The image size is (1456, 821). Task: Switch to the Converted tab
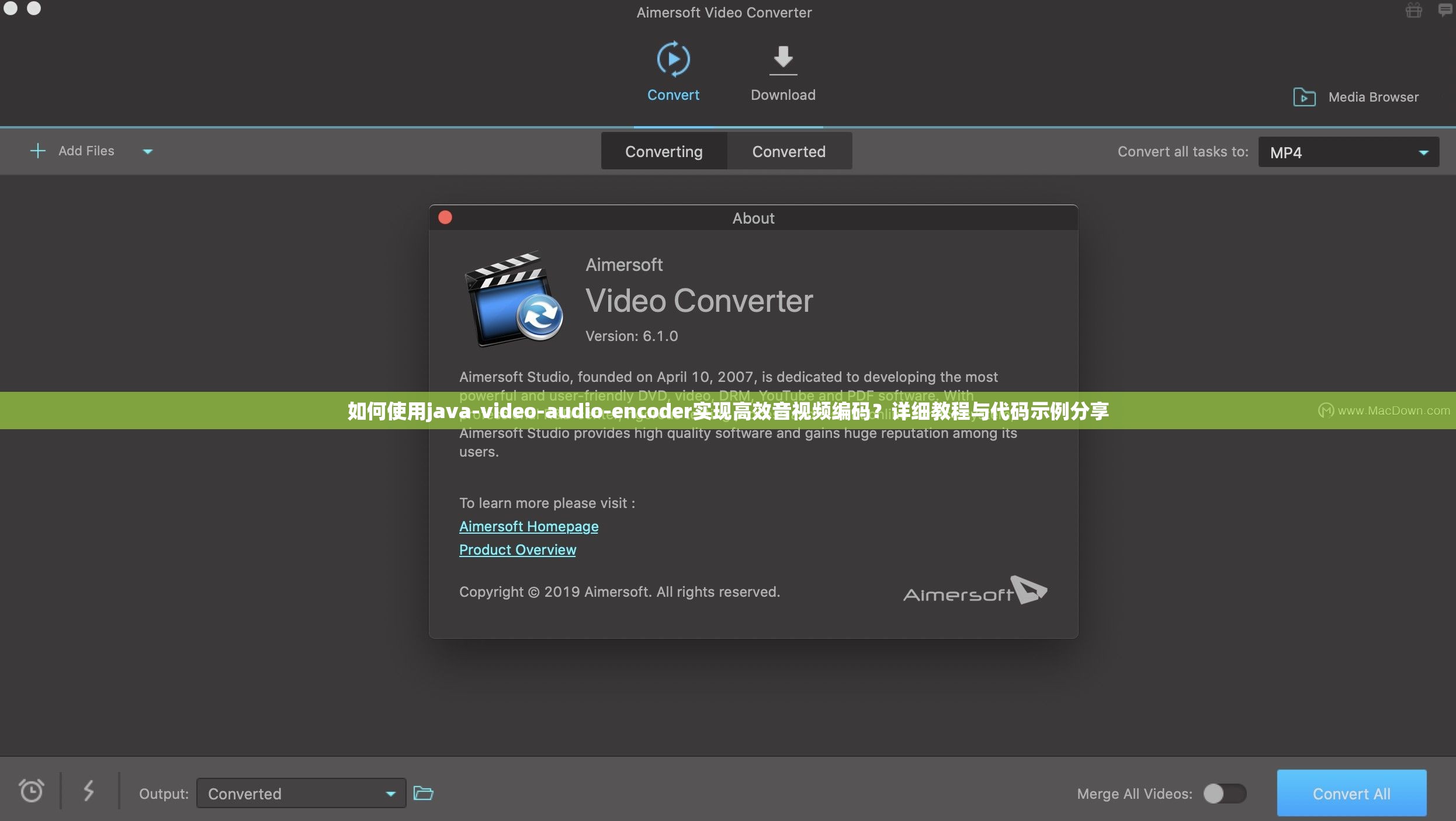click(x=789, y=151)
